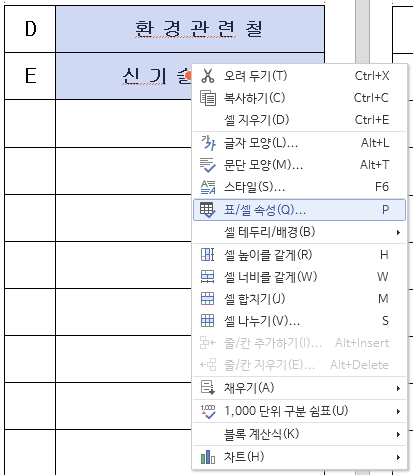Click table cell labeled D
Viewport: 413px width, 475px height.
(30, 29)
